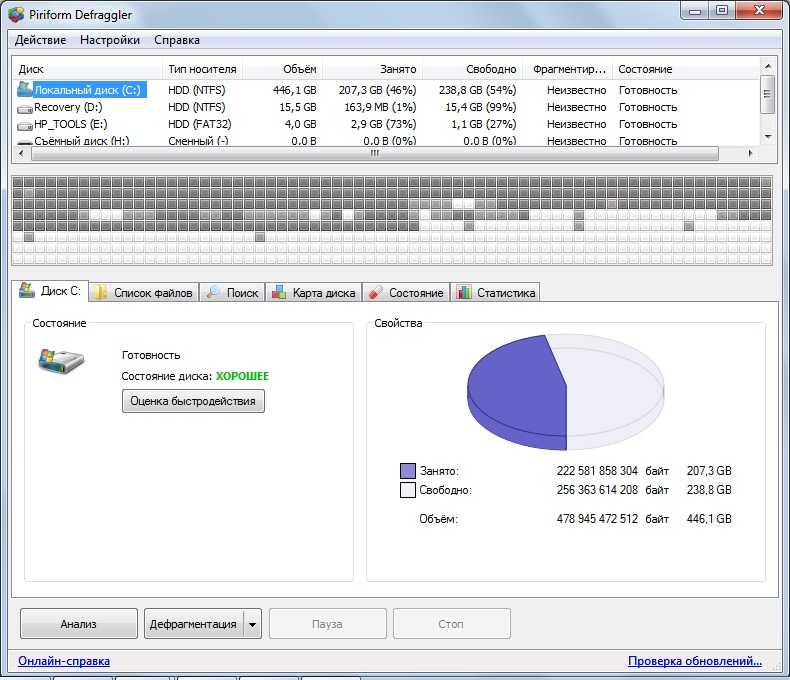Click the Defraggler app icon in title bar
The height and width of the screenshot is (680, 790).
16,14
